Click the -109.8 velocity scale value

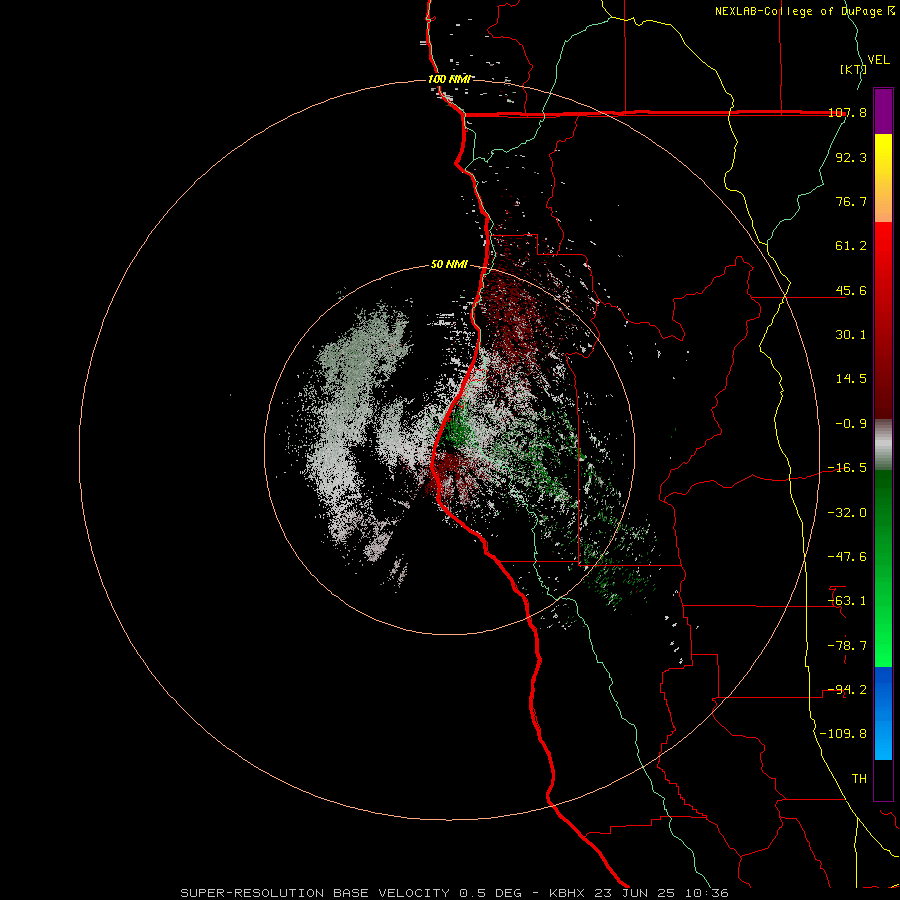tap(843, 734)
